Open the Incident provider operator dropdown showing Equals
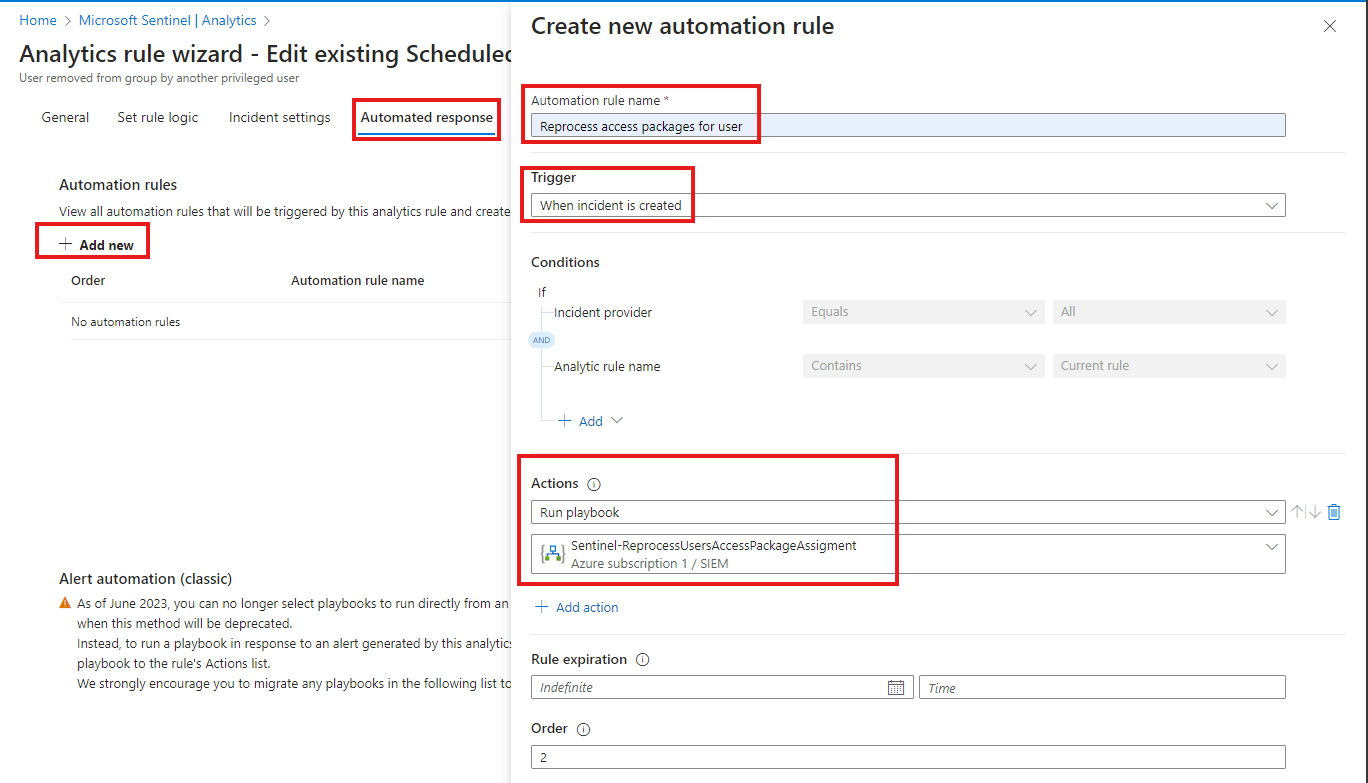This screenshot has width=1368, height=783. (x=922, y=311)
